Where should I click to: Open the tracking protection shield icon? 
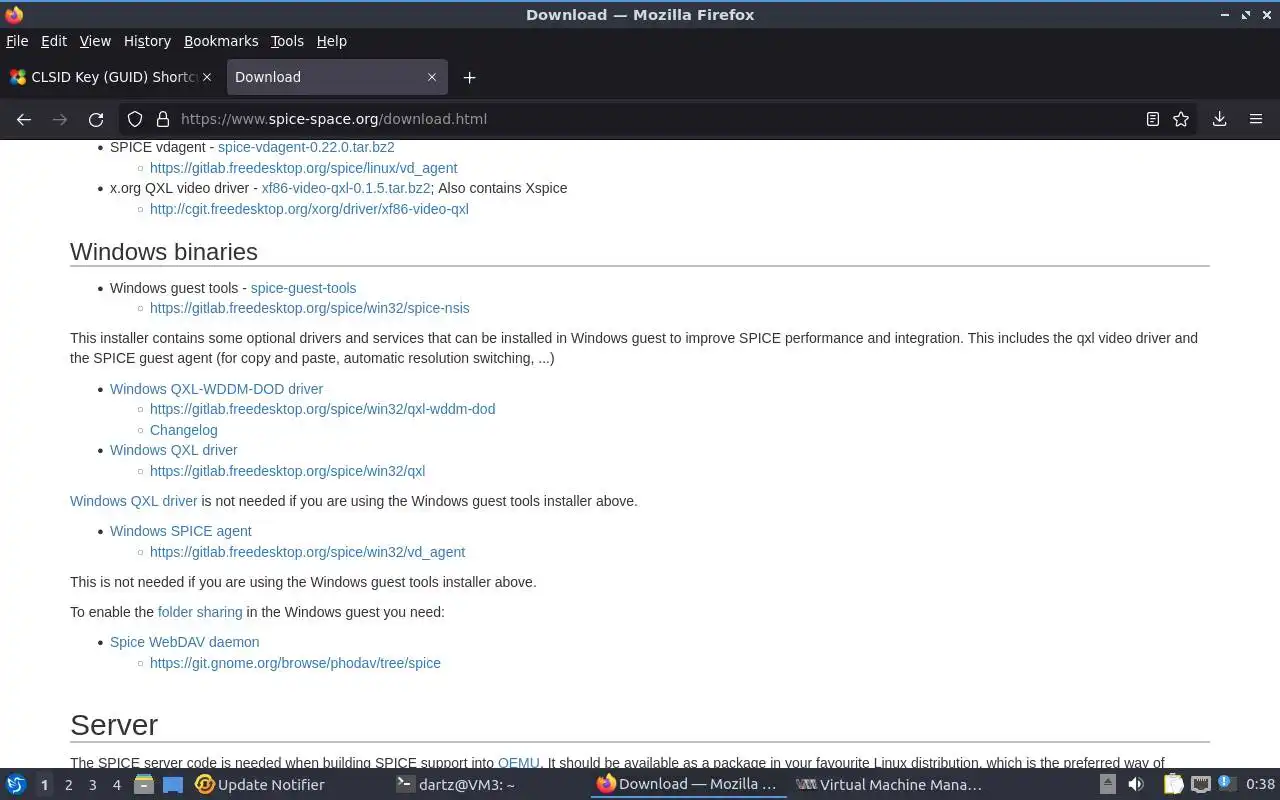[135, 119]
